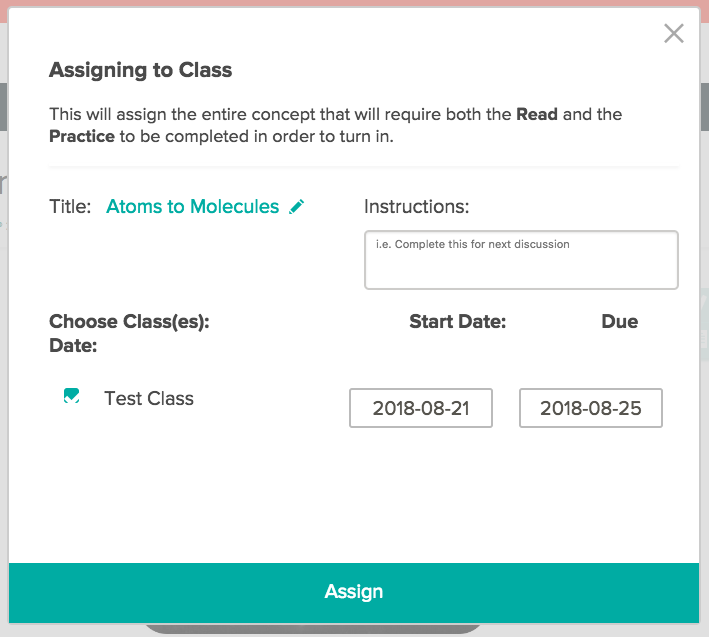Open the start date field showing 2018-08-21
This screenshot has width=709, height=637.
pyautogui.click(x=421, y=408)
